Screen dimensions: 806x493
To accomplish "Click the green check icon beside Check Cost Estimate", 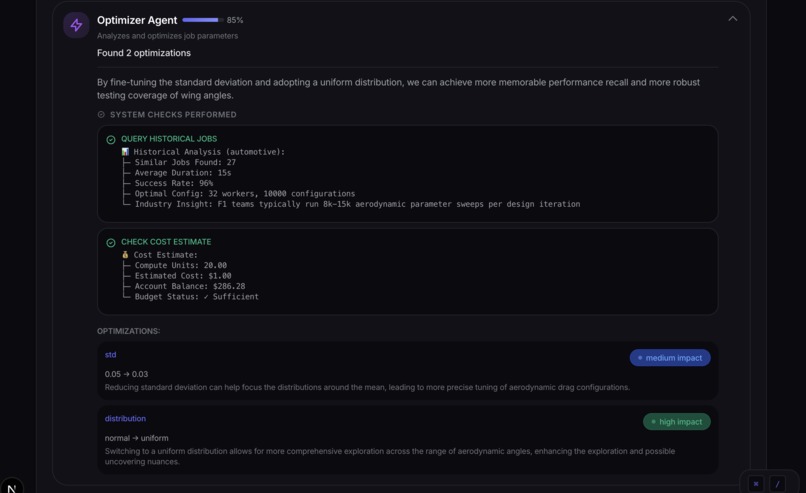I will [x=111, y=243].
